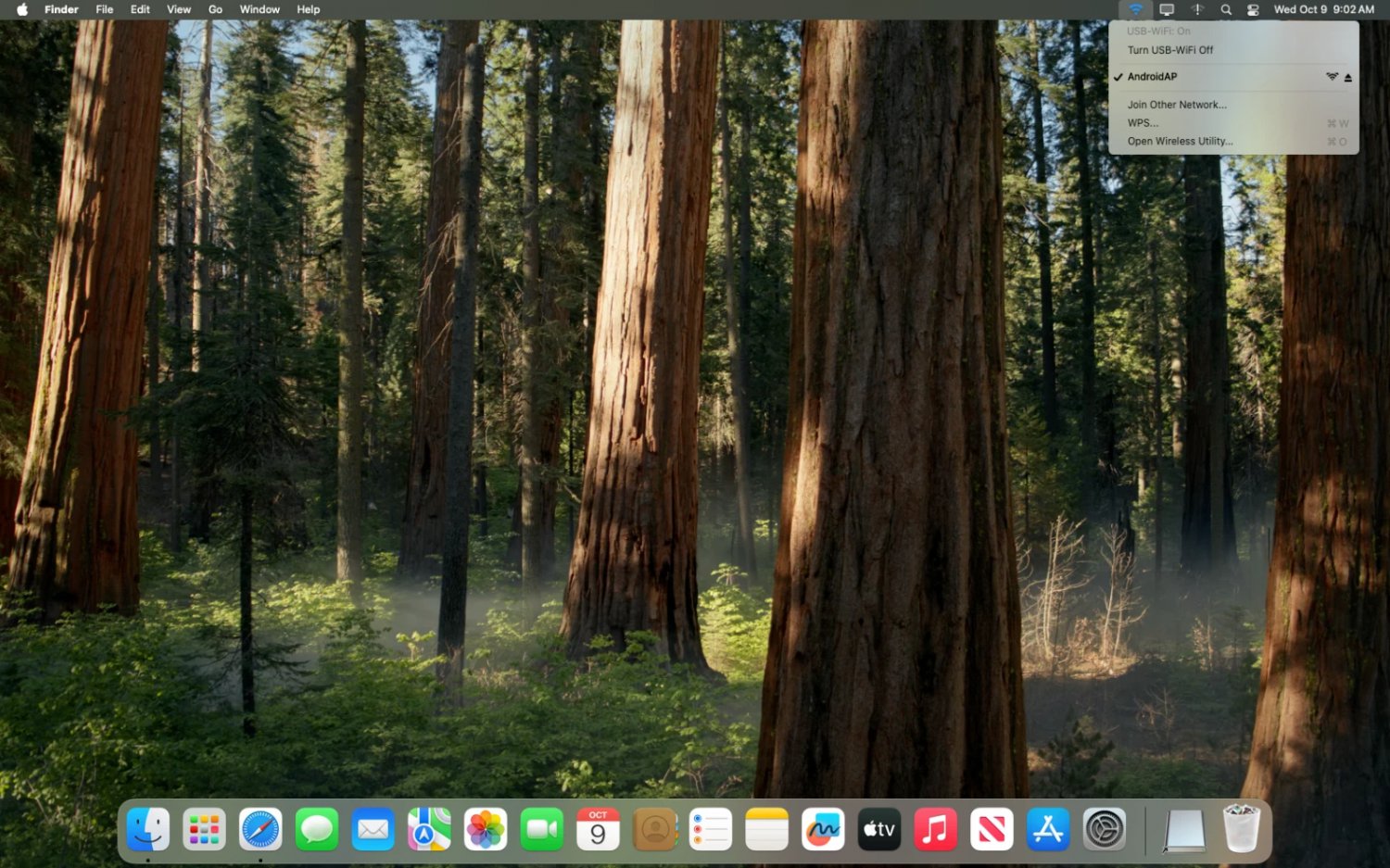Open the display mirroring menu bar icon
The width and height of the screenshot is (1390, 868).
tap(1167, 9)
